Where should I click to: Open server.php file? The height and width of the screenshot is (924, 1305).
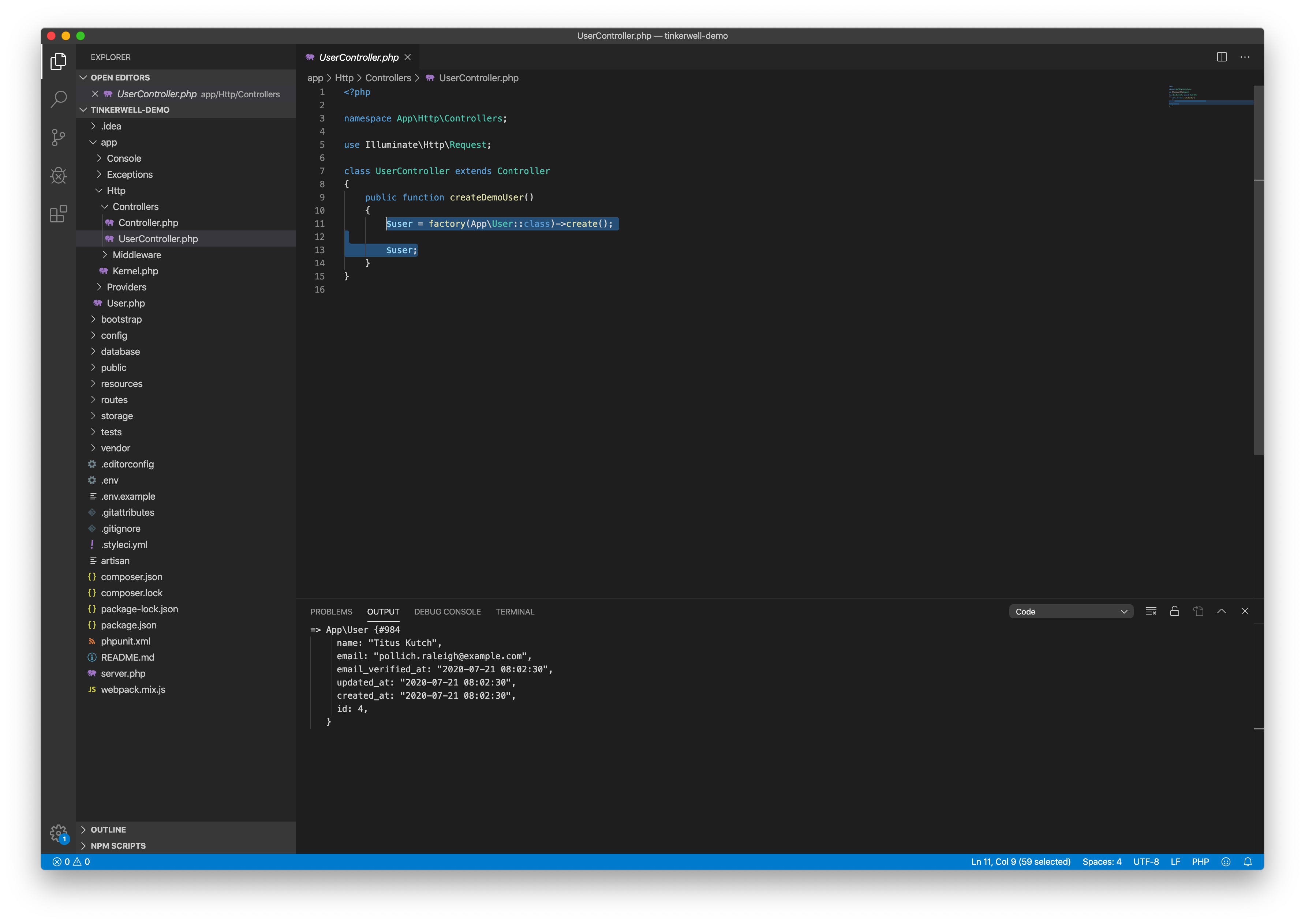tap(186, 673)
